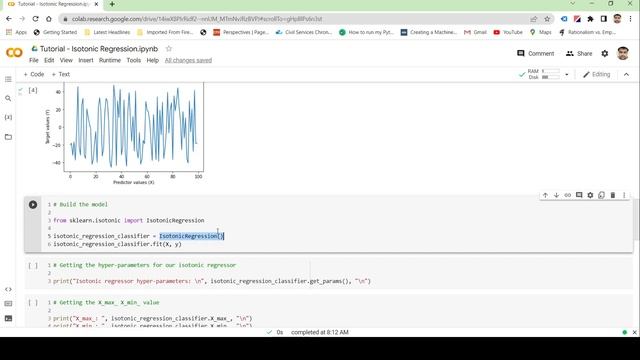Open the Runtime menu
The width and height of the screenshot is (640, 360).
pos(110,60)
